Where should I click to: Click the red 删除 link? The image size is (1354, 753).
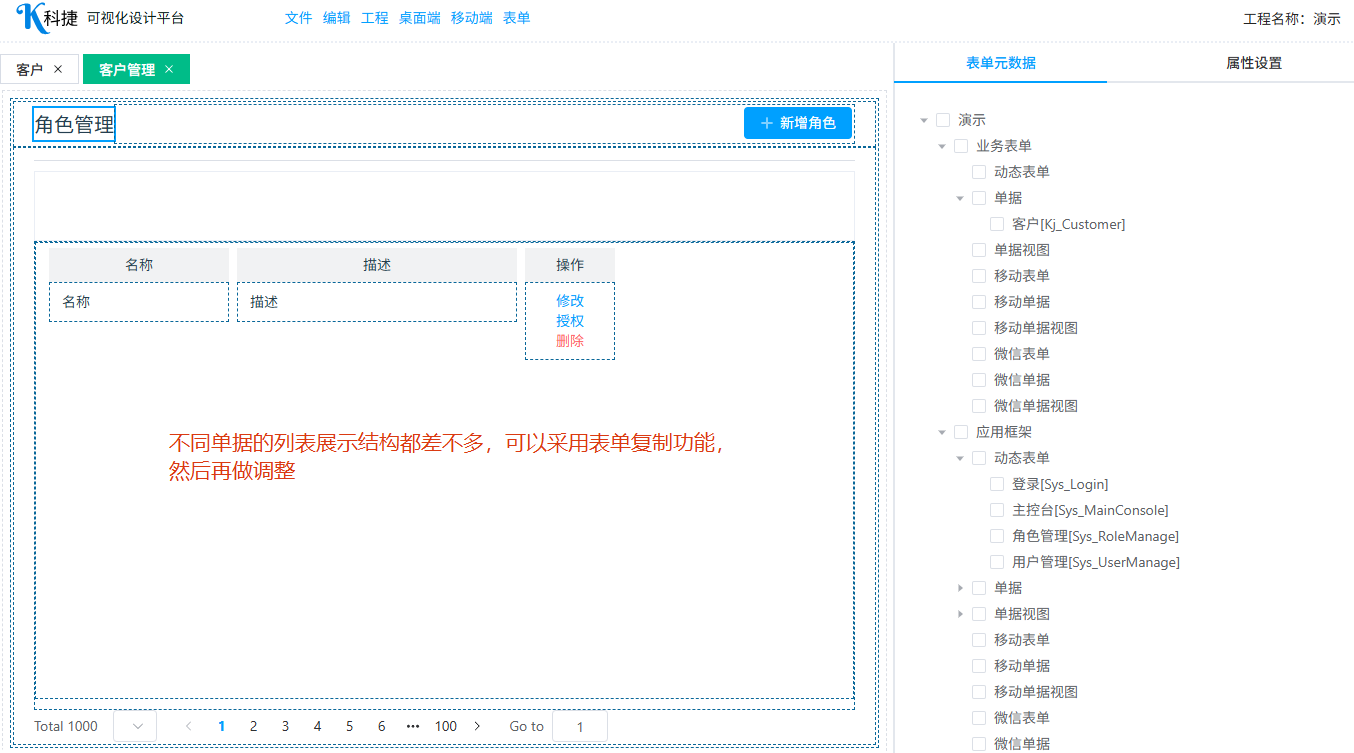[570, 341]
